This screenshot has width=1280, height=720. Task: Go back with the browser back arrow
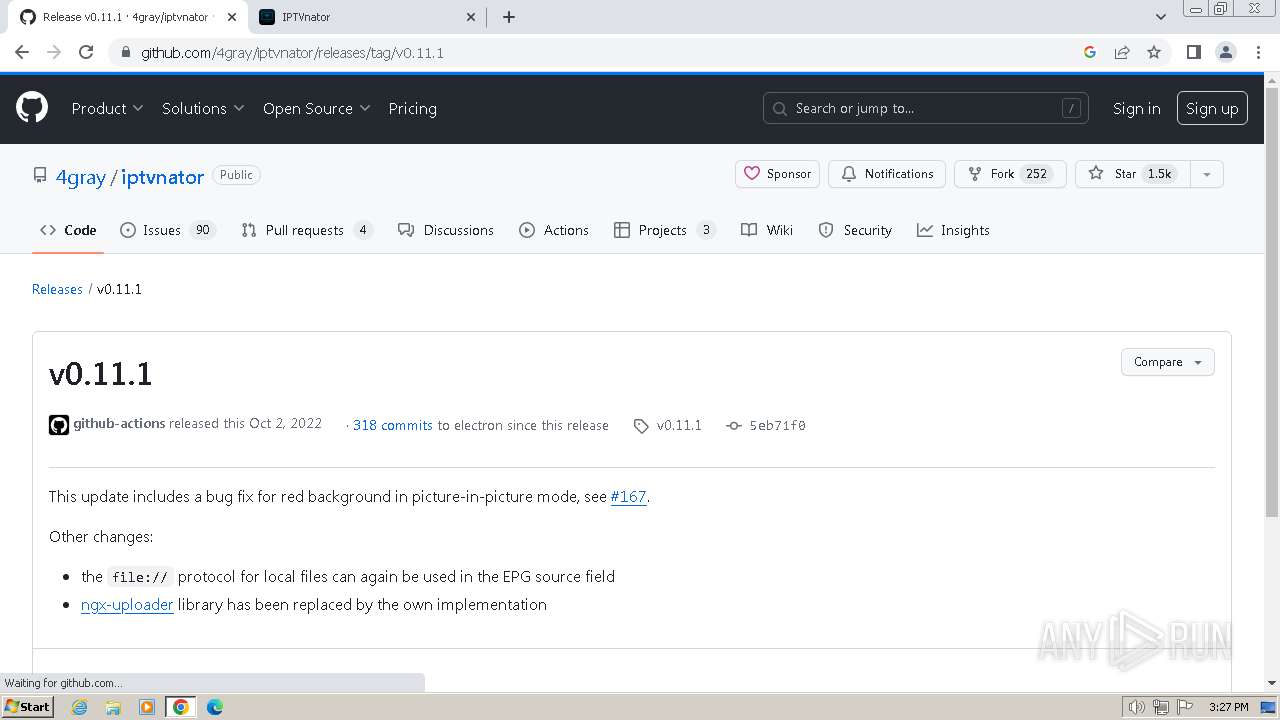click(x=22, y=52)
